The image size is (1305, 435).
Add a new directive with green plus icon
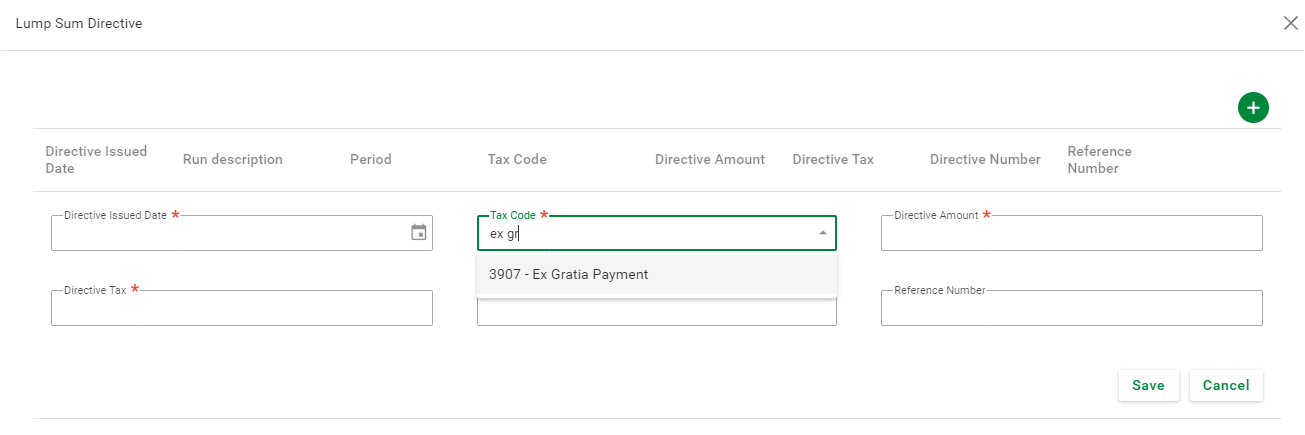(x=1253, y=108)
